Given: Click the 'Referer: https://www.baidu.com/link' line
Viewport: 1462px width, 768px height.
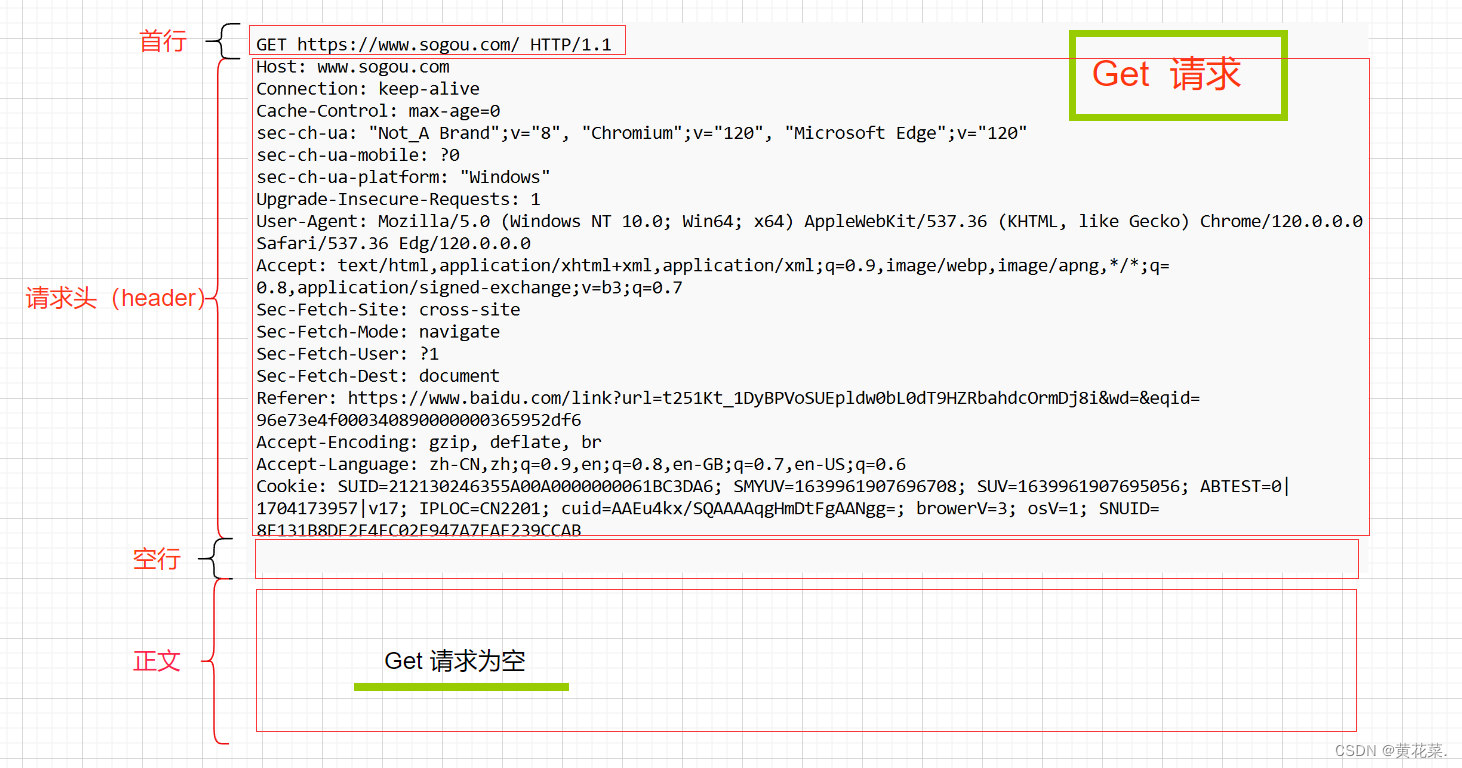Looking at the screenshot, I should coord(728,397).
